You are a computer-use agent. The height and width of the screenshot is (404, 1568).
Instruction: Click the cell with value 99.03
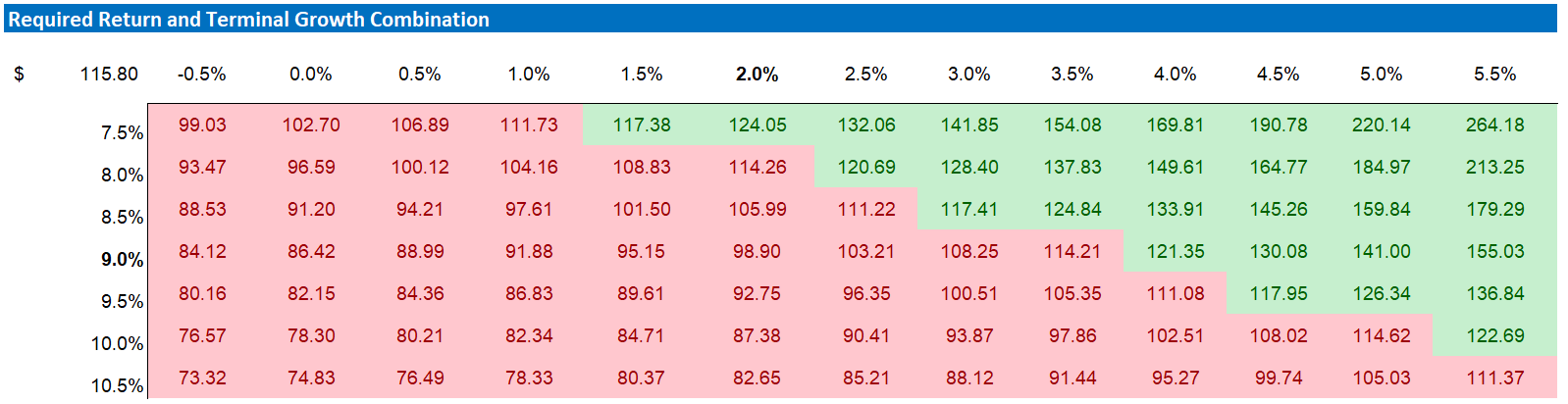point(202,126)
